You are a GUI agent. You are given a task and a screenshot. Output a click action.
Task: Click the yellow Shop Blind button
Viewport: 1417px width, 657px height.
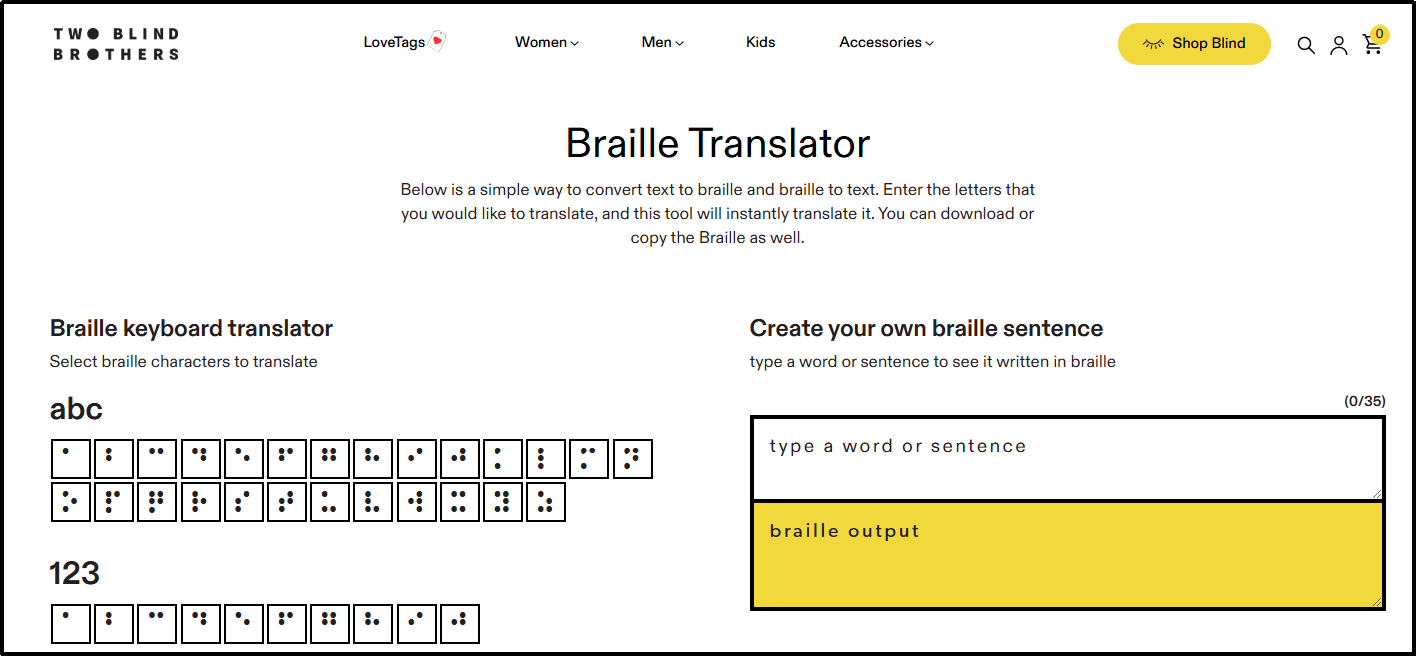tap(1194, 44)
